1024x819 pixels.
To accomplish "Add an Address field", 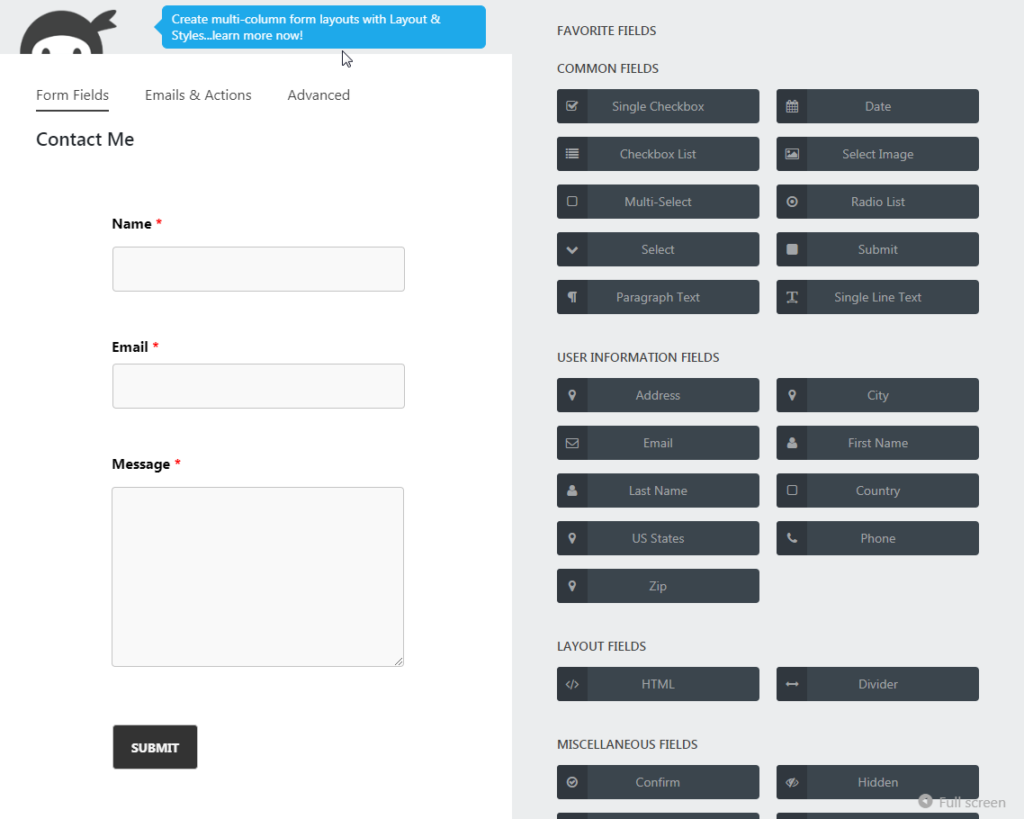I will pyautogui.click(x=658, y=394).
